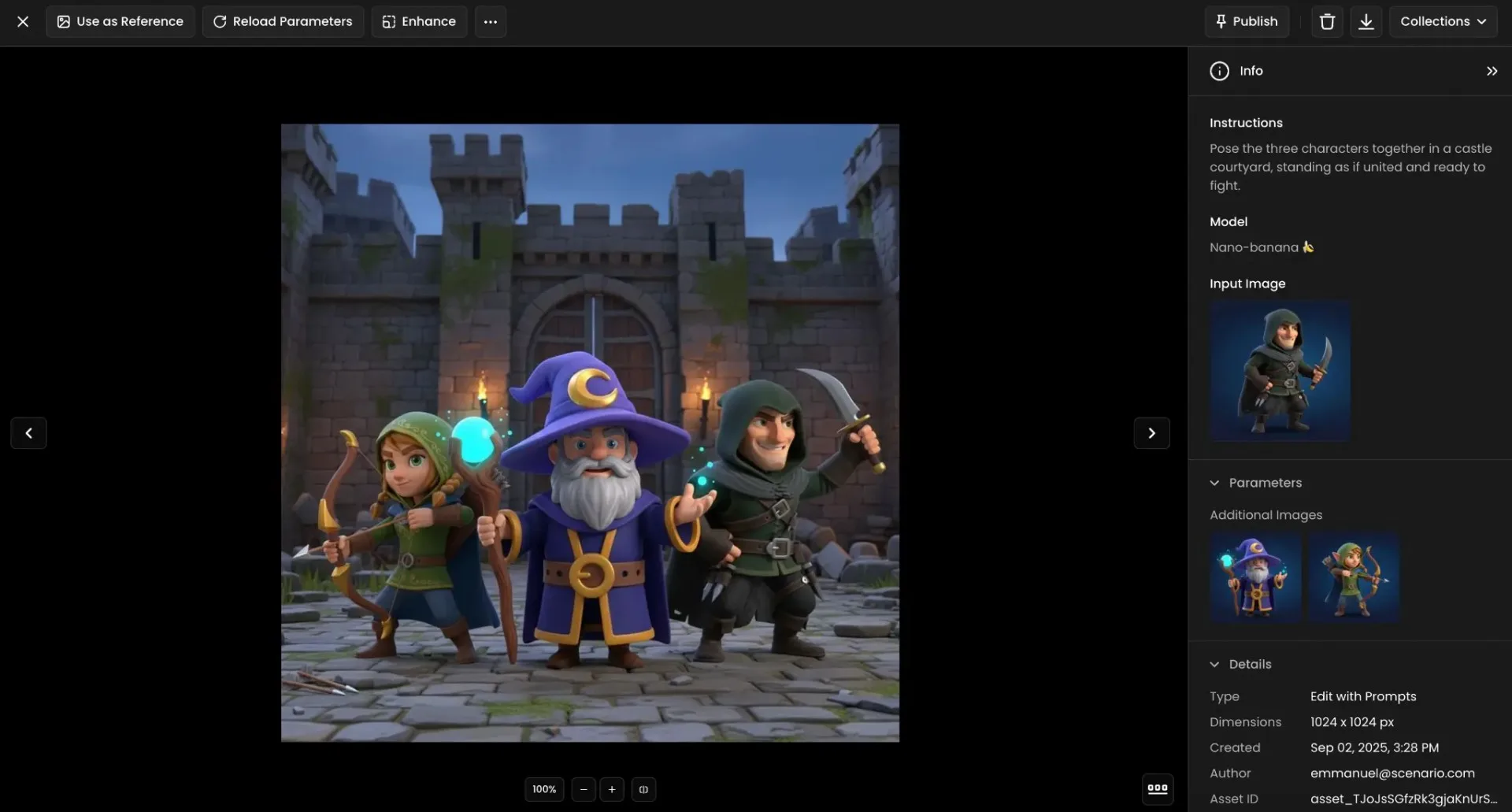Open the filmstrip toggle icon bottom right

click(1157, 788)
